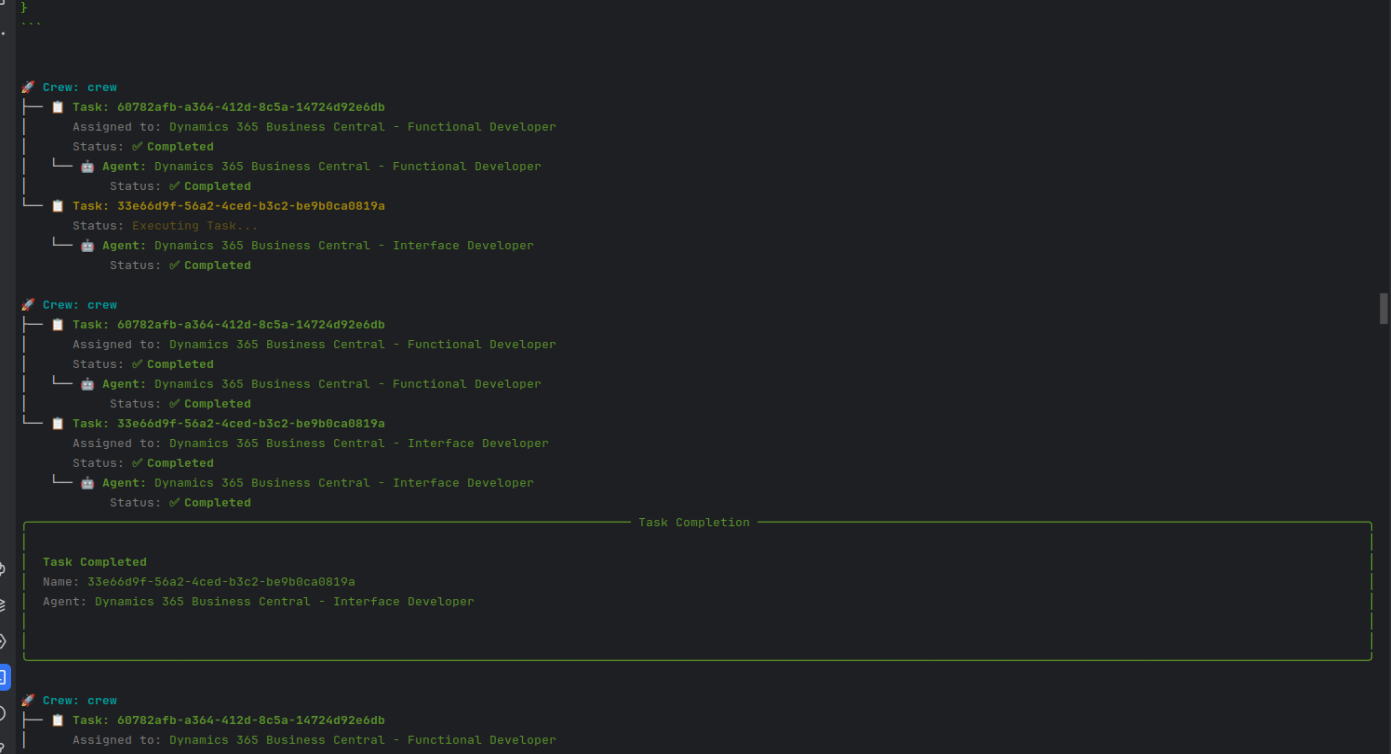Click robot icon under Executing Task status
The height and width of the screenshot is (754, 1391).
pyautogui.click(x=87, y=246)
